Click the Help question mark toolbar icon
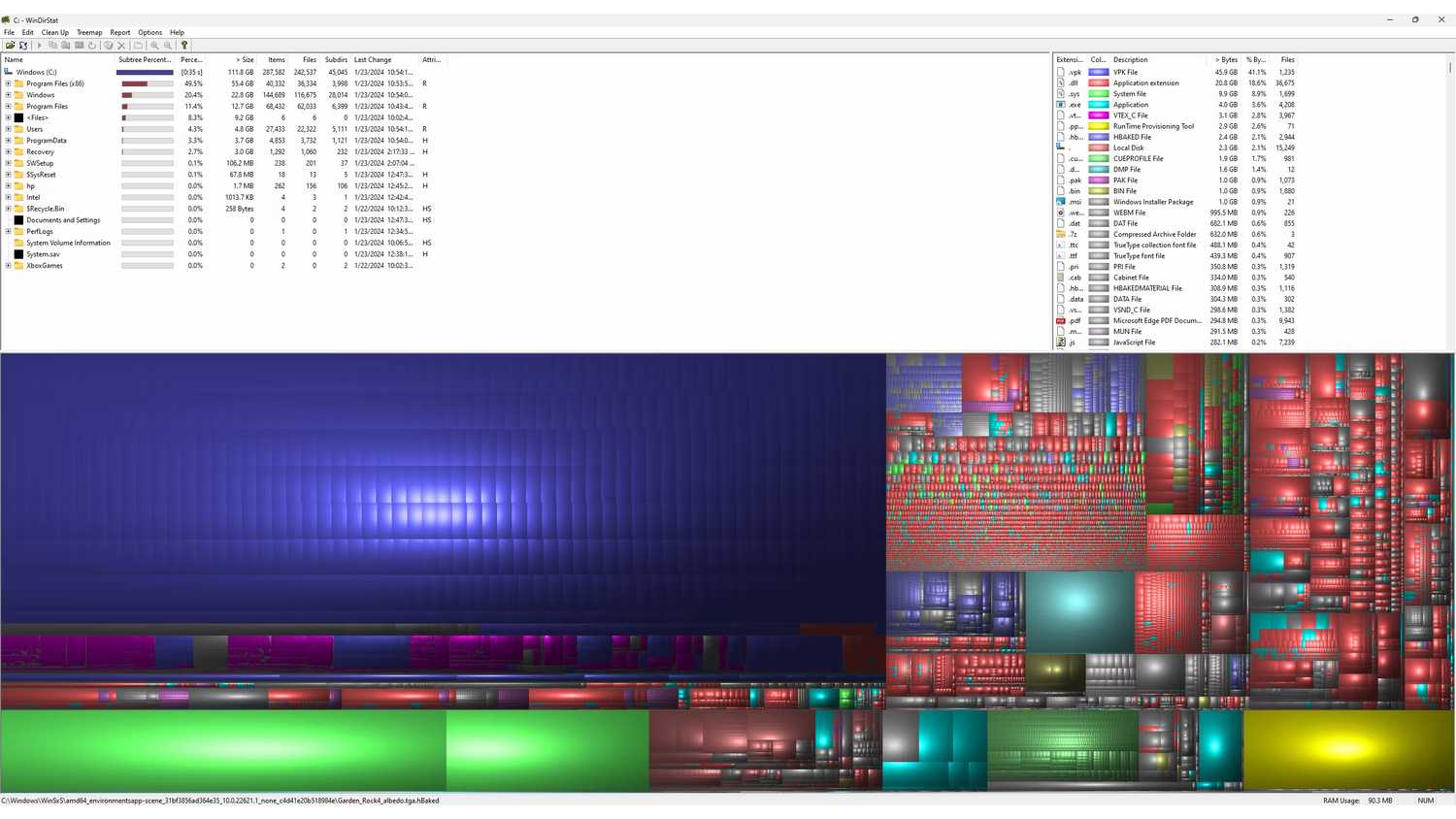1456x819 pixels. [x=184, y=46]
